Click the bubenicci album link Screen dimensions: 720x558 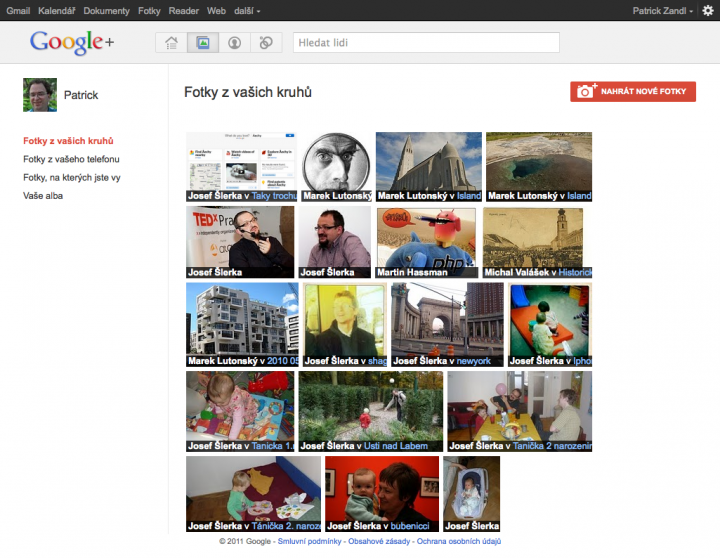click(x=410, y=526)
